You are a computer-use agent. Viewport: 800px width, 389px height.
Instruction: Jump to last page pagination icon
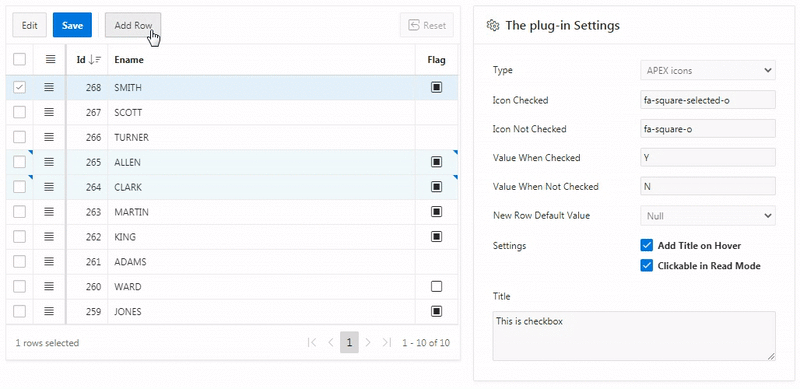click(x=387, y=343)
